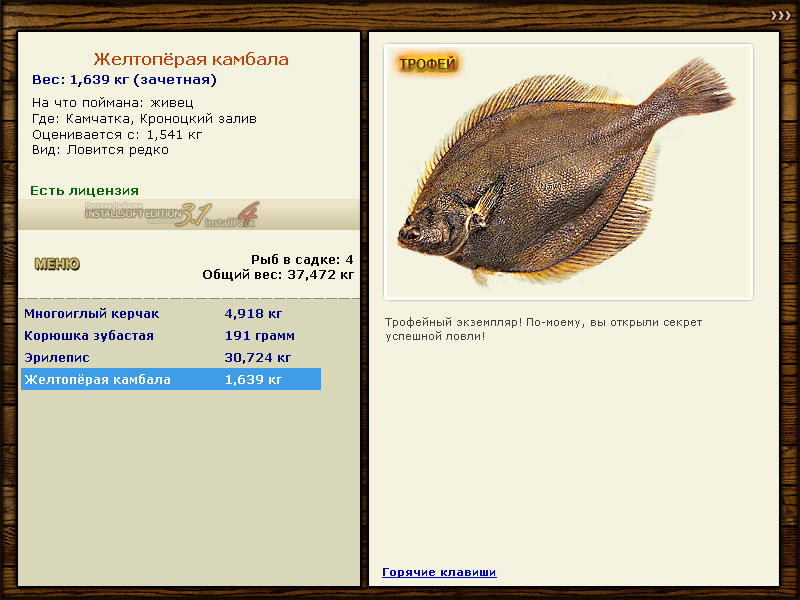Viewport: 800px width, 600px height.
Task: Click the ТРОФЕЙ badge on the fish picture
Action: 428,65
